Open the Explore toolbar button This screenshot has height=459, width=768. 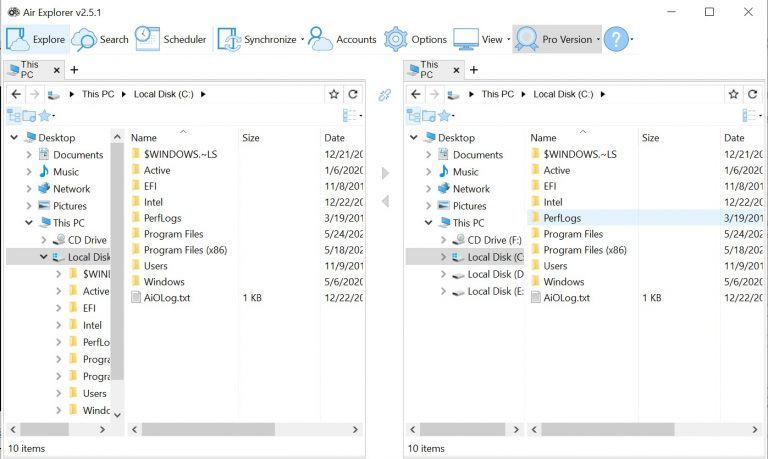(36, 39)
